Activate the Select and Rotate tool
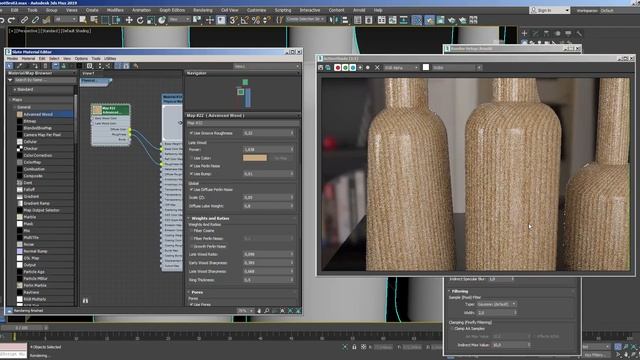640x360 pixels. [140, 20]
